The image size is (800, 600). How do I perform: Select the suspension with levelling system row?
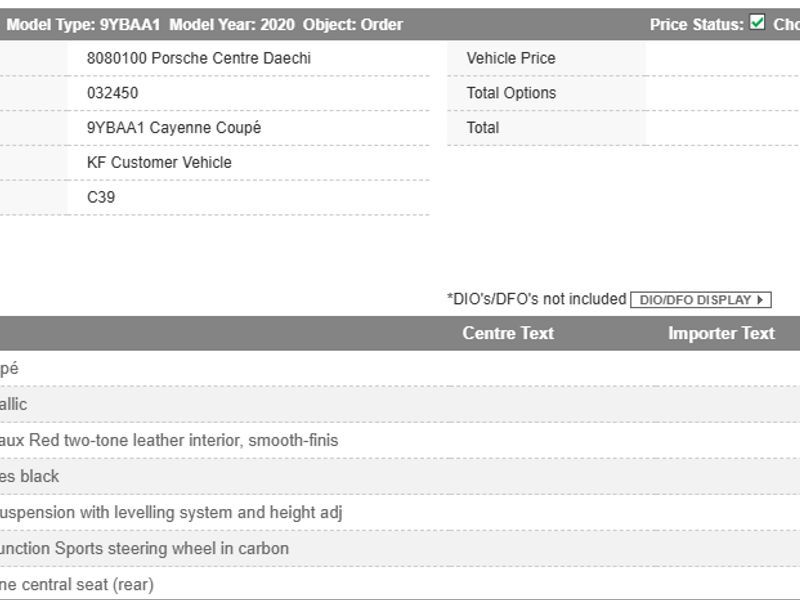tap(171, 512)
